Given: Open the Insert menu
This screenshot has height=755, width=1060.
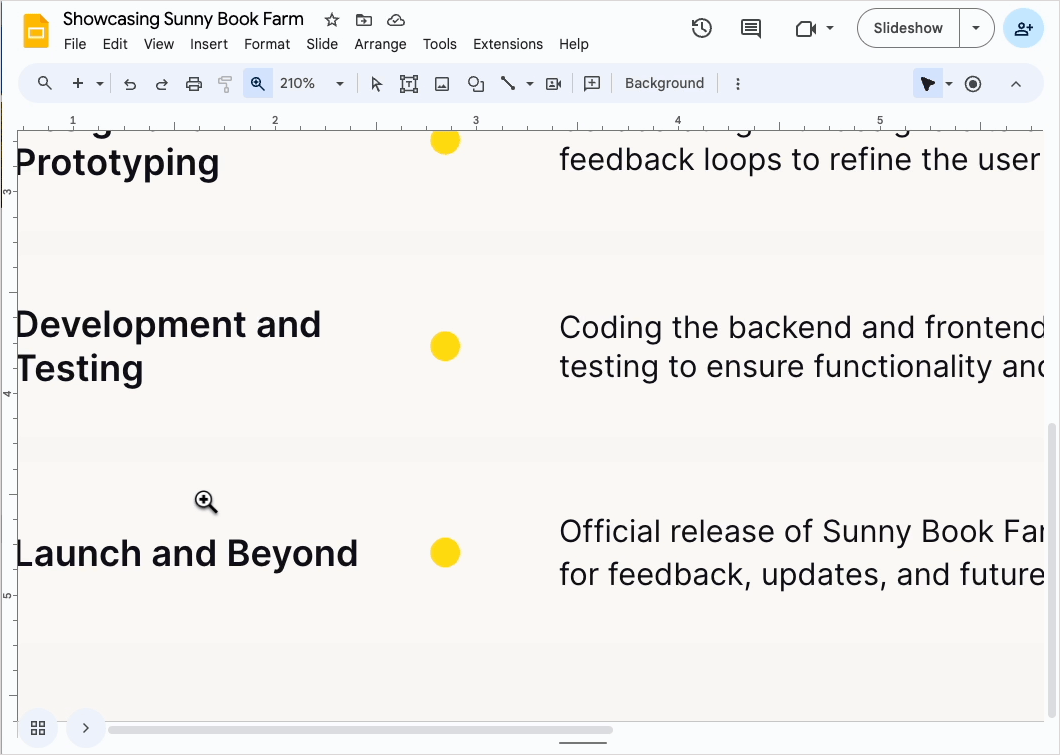Looking at the screenshot, I should (209, 44).
